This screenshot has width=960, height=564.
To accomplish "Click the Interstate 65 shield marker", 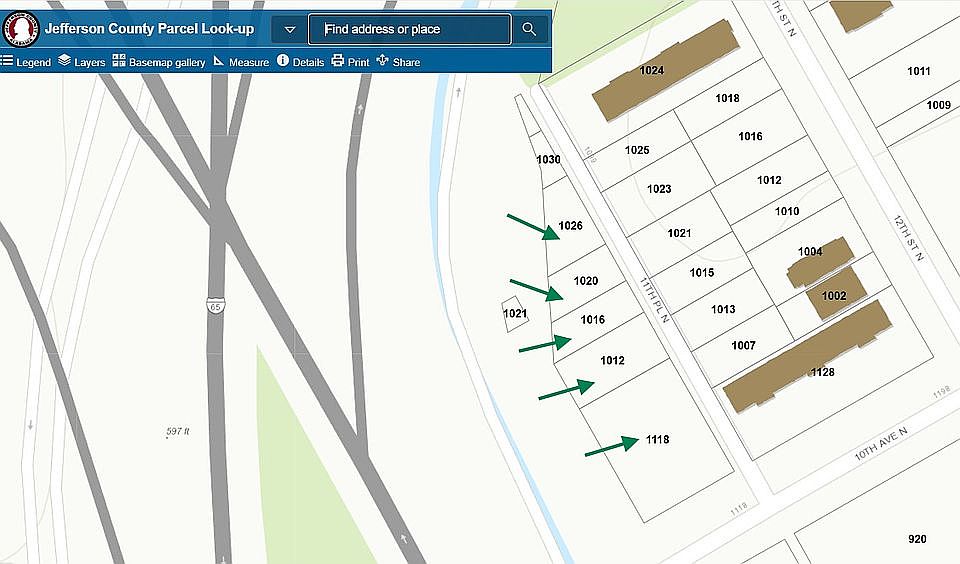I will [x=216, y=306].
